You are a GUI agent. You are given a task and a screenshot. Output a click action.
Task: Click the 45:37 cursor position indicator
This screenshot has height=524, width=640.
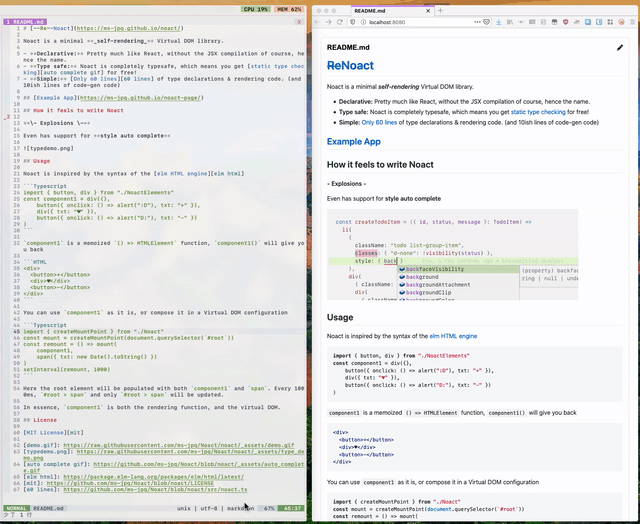(292, 508)
